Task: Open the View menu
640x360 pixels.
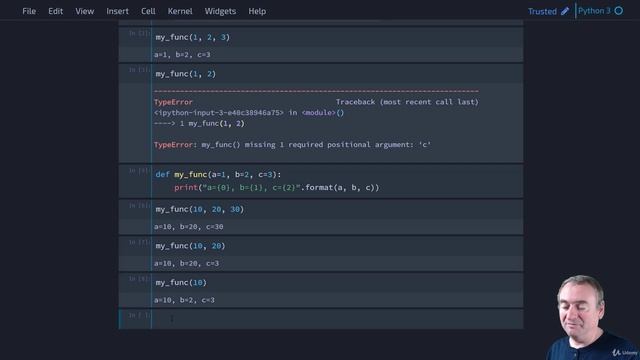Action: pyautogui.click(x=84, y=11)
